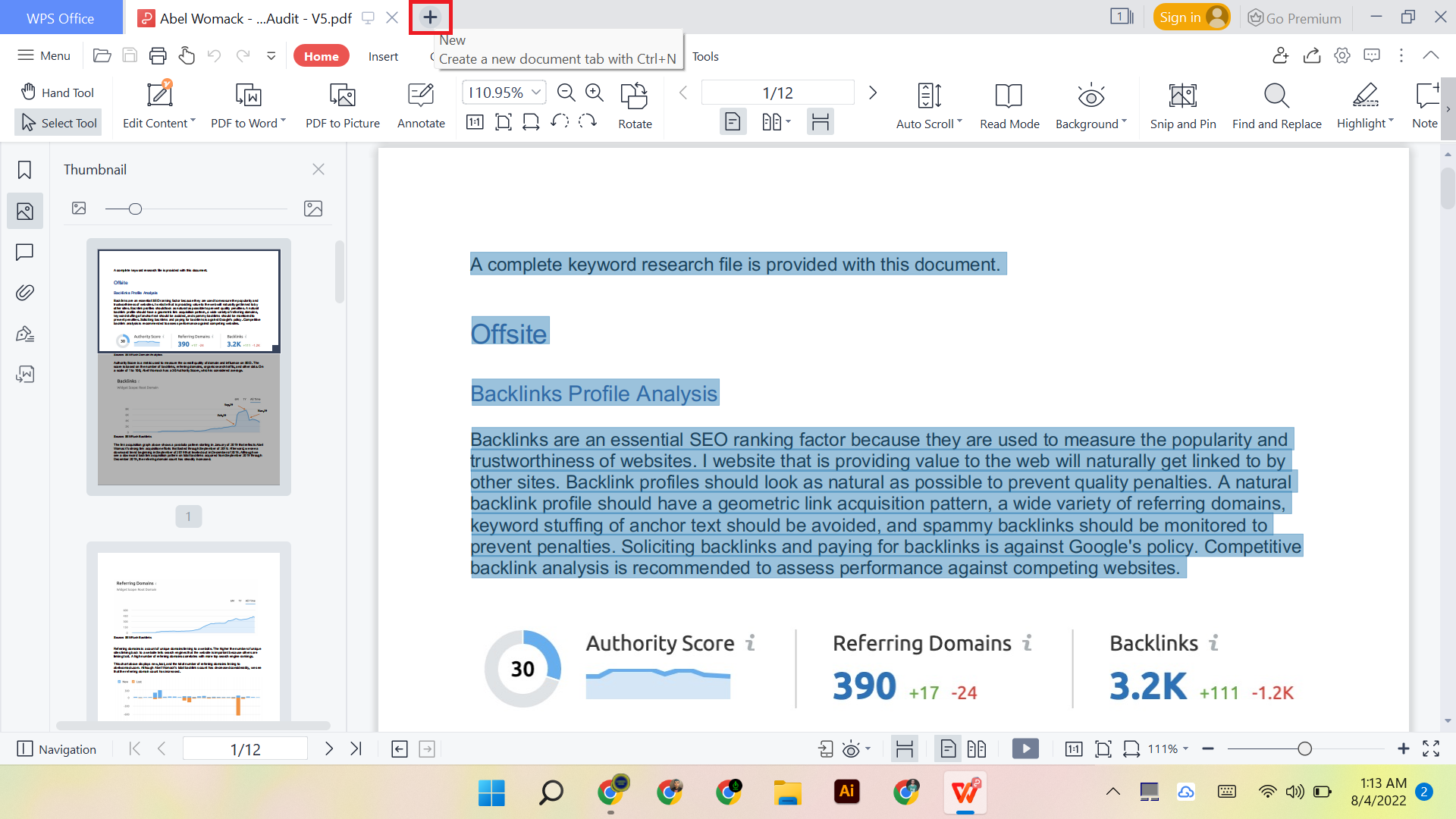The width and height of the screenshot is (1456, 819).
Task: Select the signature tool in the sidebar
Action: pos(24,334)
